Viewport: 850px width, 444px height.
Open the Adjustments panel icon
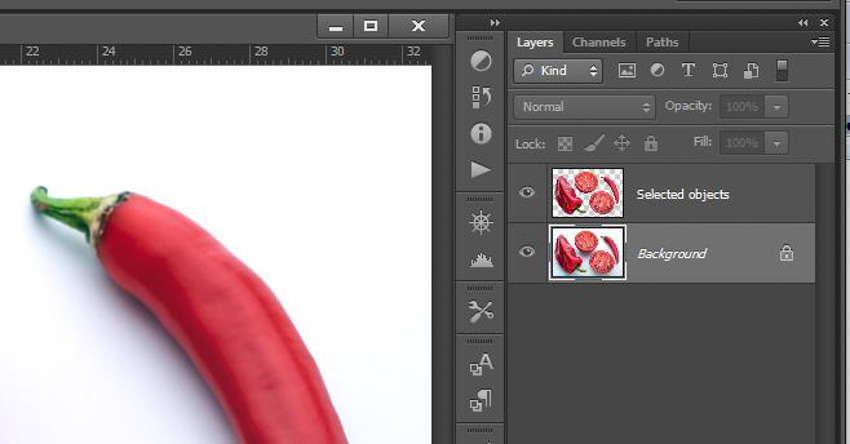(481, 61)
